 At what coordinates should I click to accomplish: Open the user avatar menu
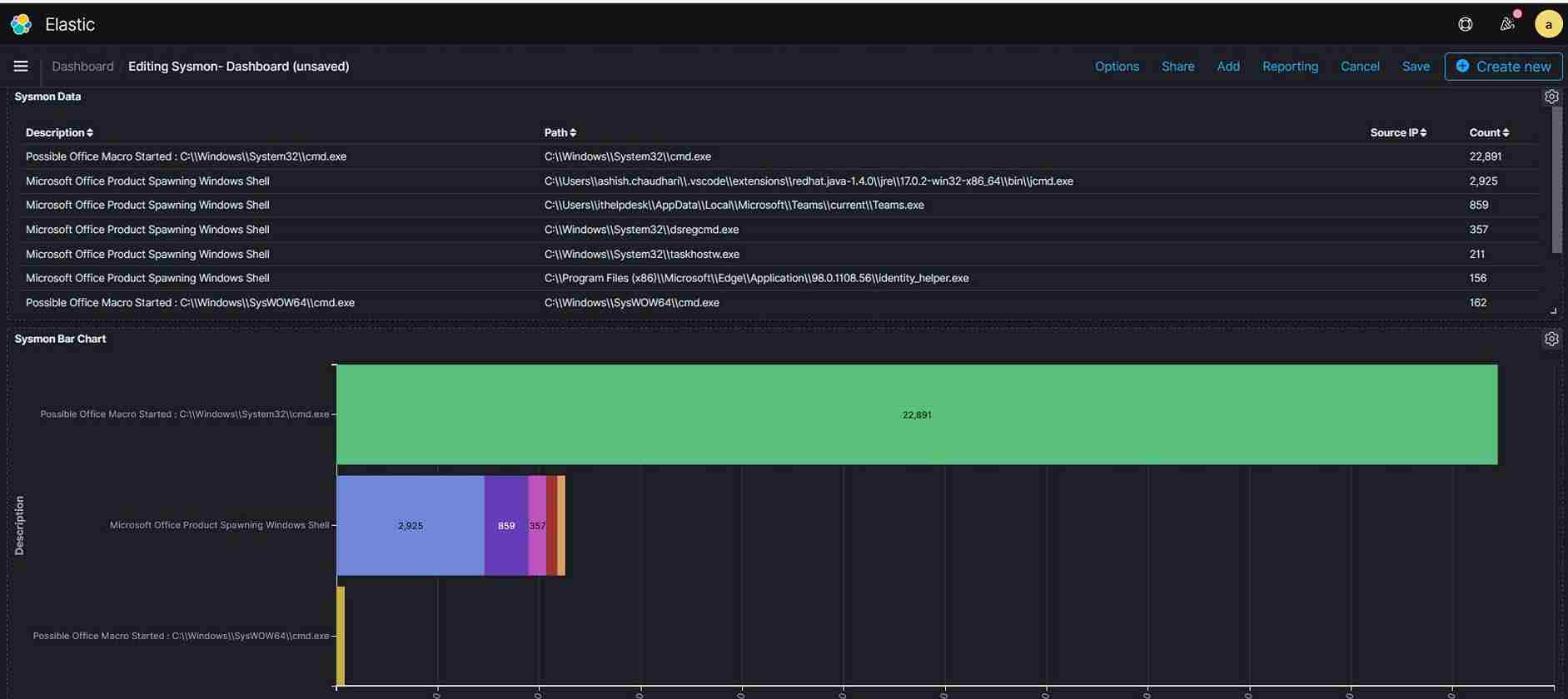click(1548, 24)
